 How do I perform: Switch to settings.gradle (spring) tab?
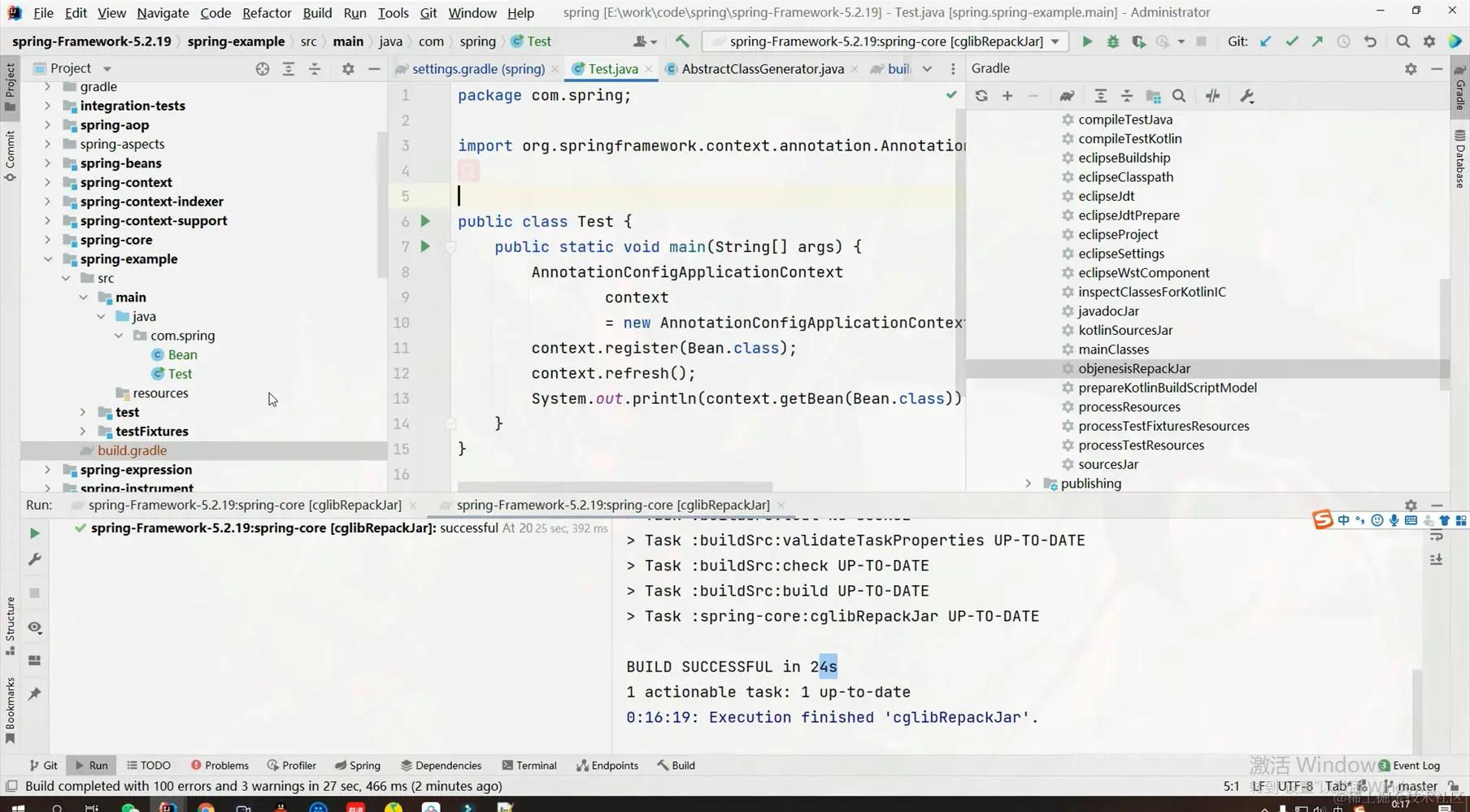(x=478, y=69)
